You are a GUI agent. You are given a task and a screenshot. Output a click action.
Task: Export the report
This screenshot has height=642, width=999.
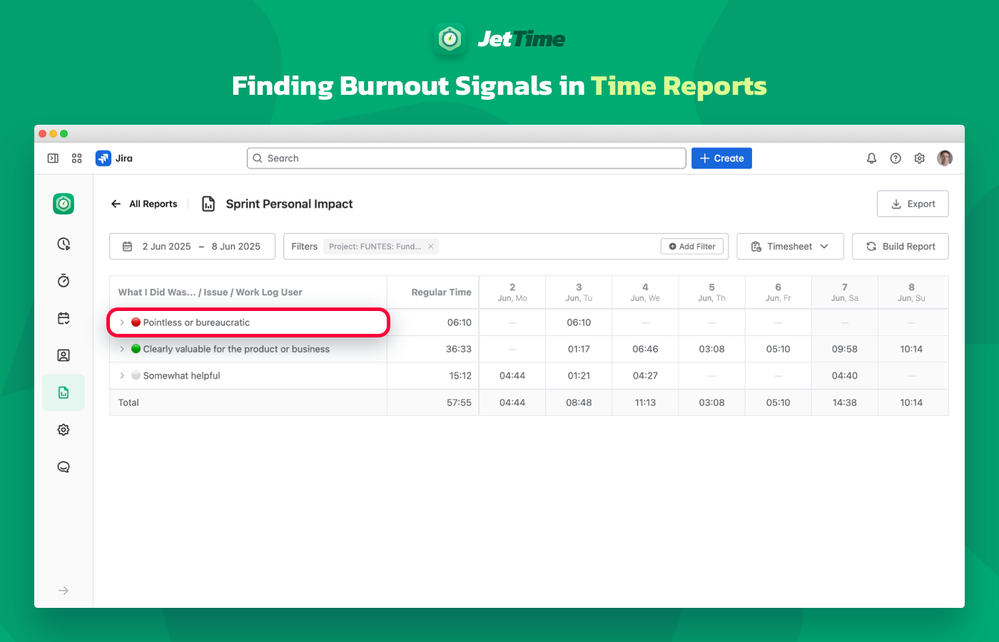912,204
